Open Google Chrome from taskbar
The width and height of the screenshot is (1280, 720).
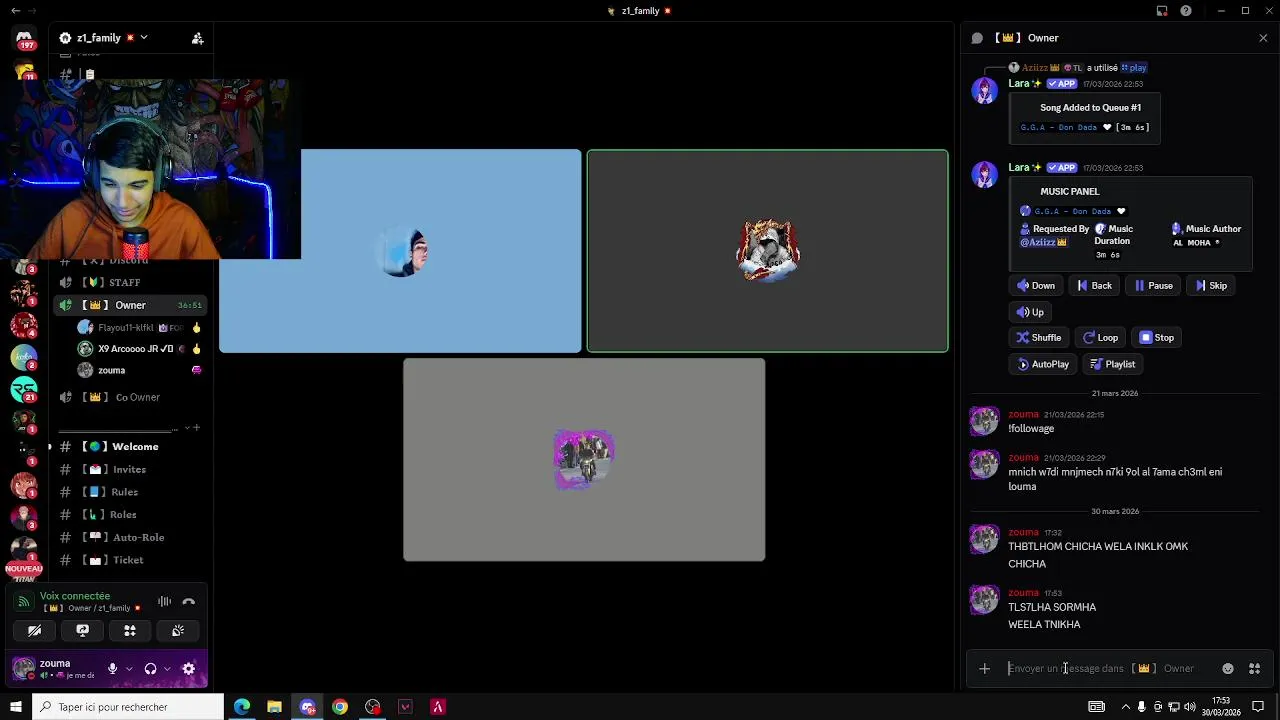click(340, 707)
